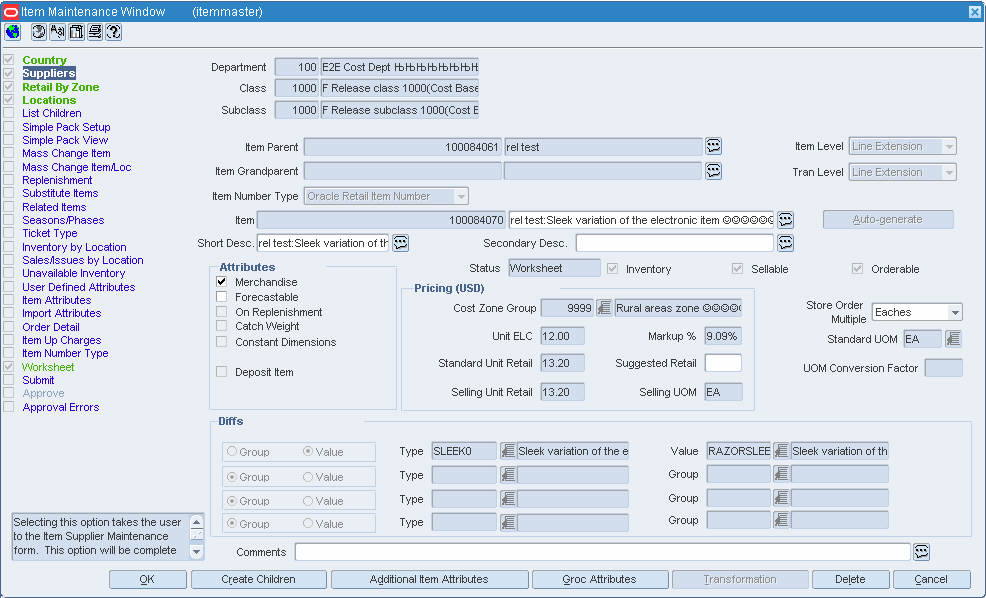Open comment editor next to Item Parent
Image resolution: width=986 pixels, height=598 pixels.
(x=713, y=147)
